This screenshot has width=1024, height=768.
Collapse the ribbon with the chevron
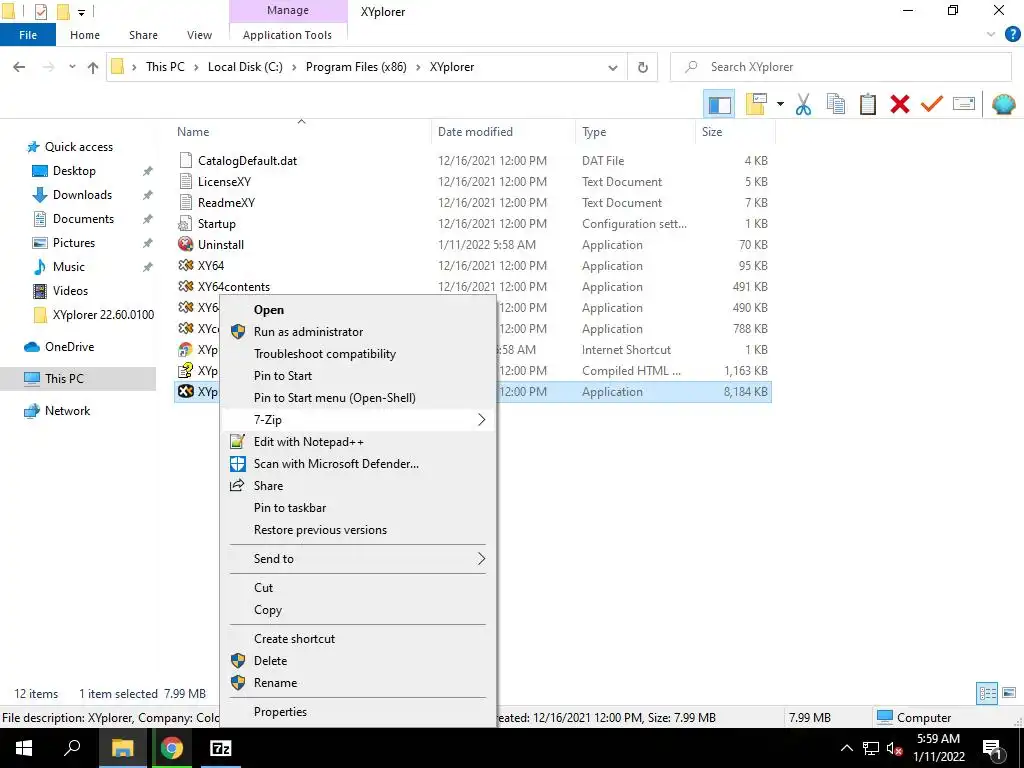(991, 35)
